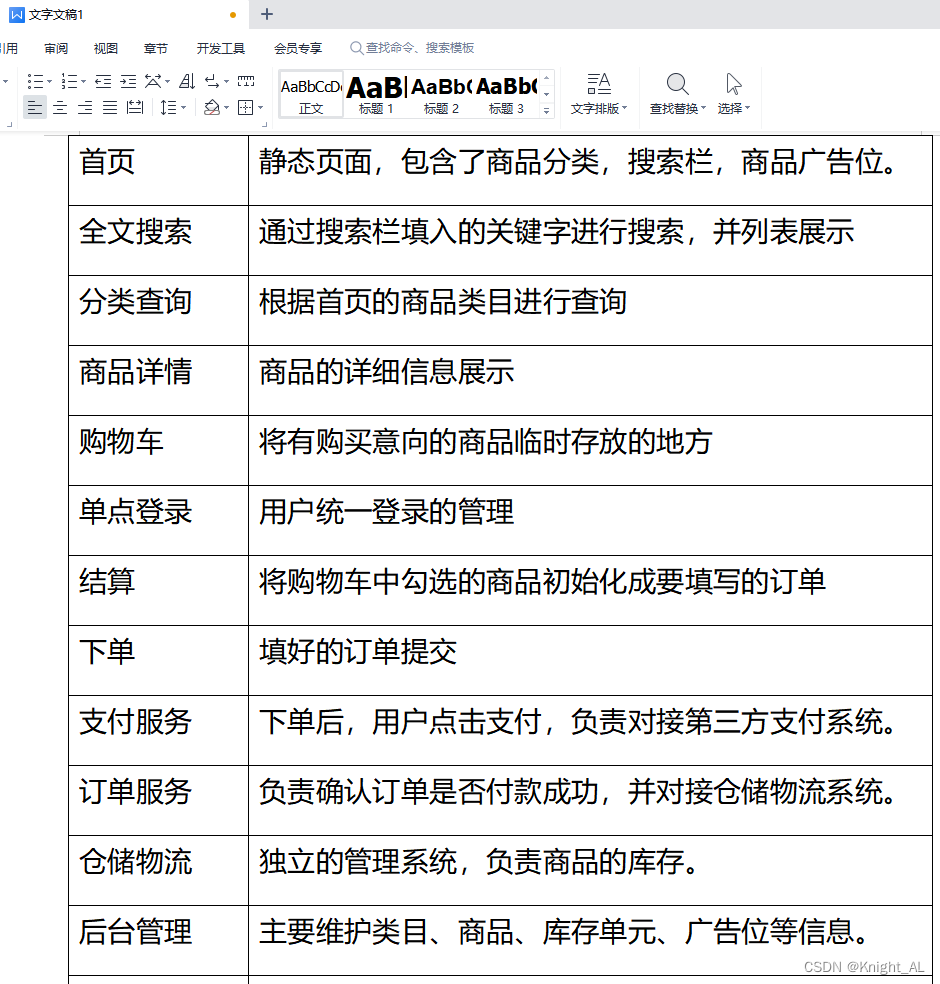Image resolution: width=940 pixels, height=984 pixels.
Task: Open the line spacing dropdown arrow
Action: click(184, 108)
